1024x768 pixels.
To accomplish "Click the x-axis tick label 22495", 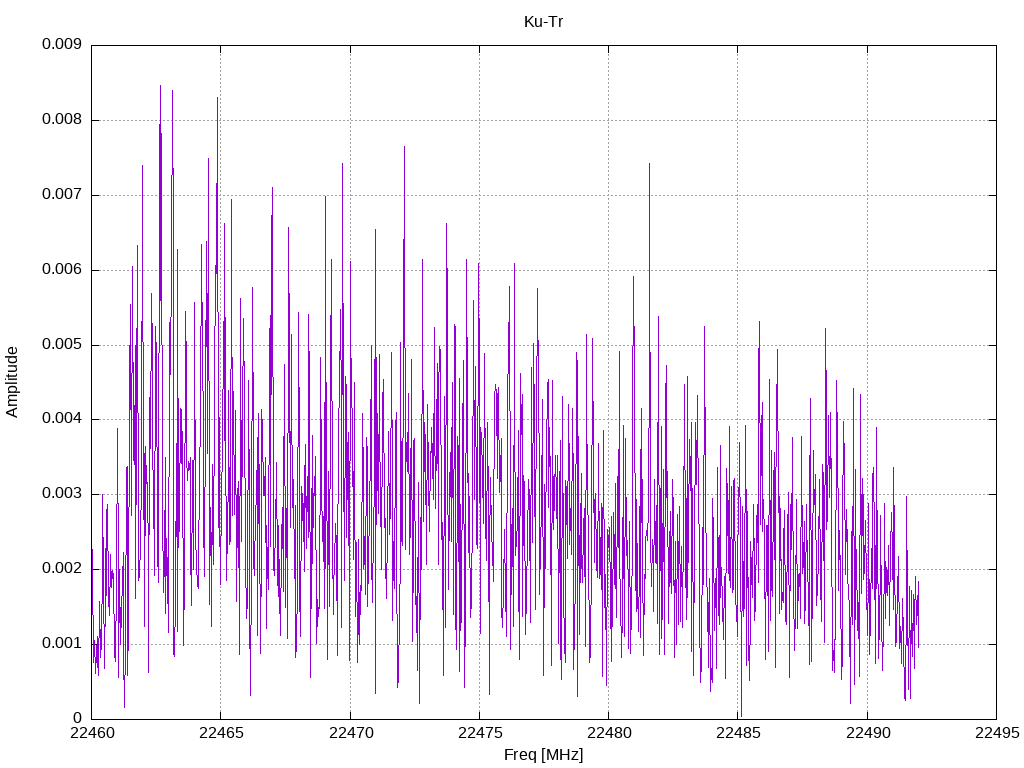I will tap(997, 733).
